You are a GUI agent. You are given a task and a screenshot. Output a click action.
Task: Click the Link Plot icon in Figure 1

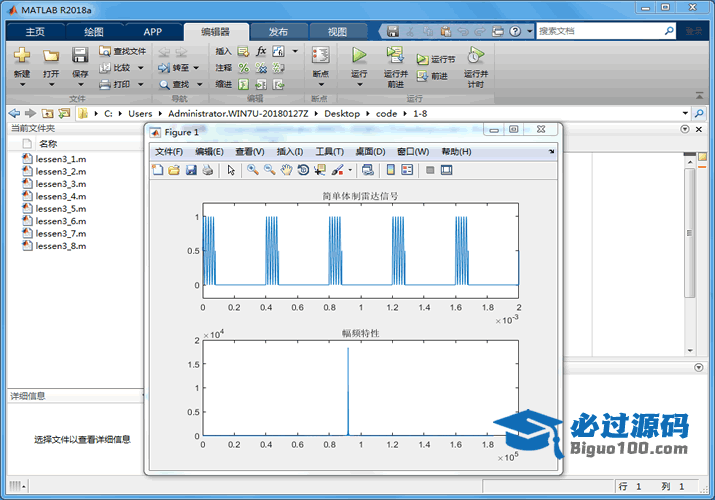368,170
